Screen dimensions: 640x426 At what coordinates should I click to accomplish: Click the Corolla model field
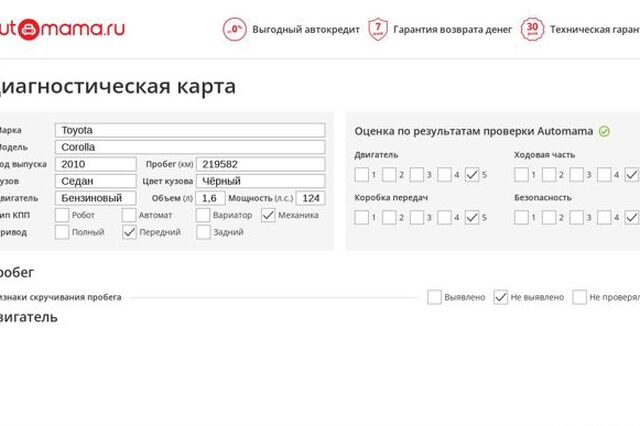(x=190, y=147)
